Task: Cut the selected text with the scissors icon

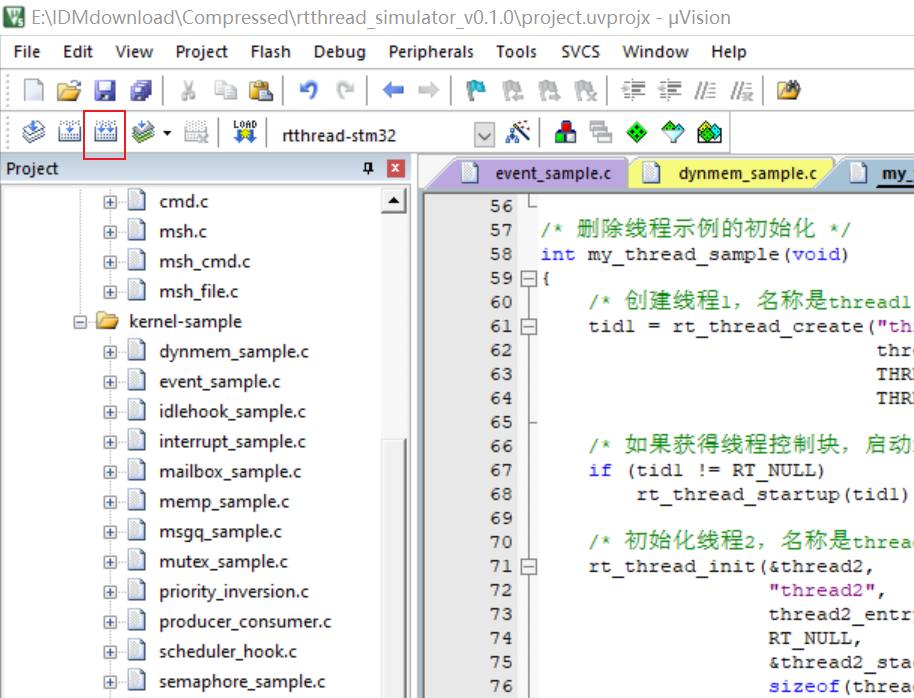Action: [x=188, y=90]
